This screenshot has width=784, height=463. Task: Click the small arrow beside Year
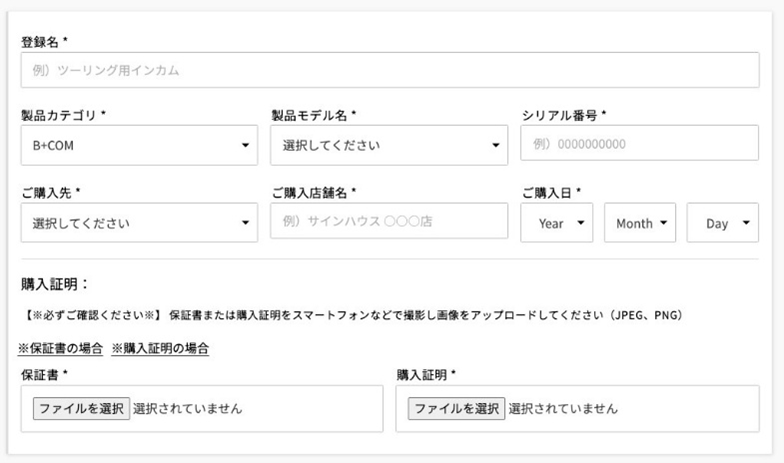click(x=580, y=223)
